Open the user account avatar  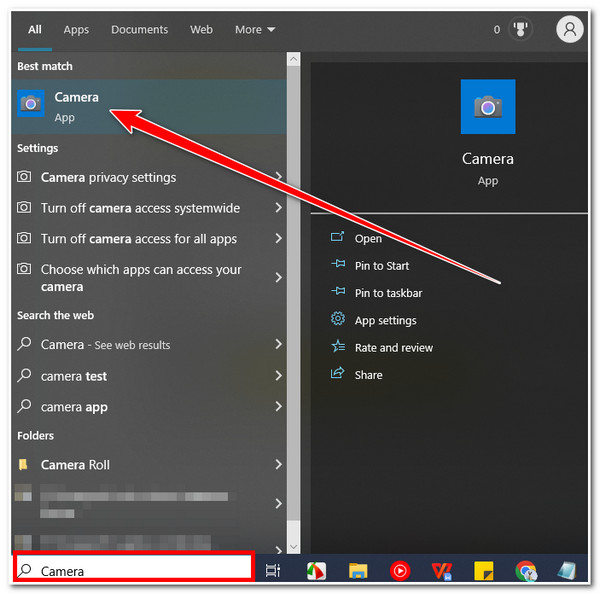(x=570, y=29)
